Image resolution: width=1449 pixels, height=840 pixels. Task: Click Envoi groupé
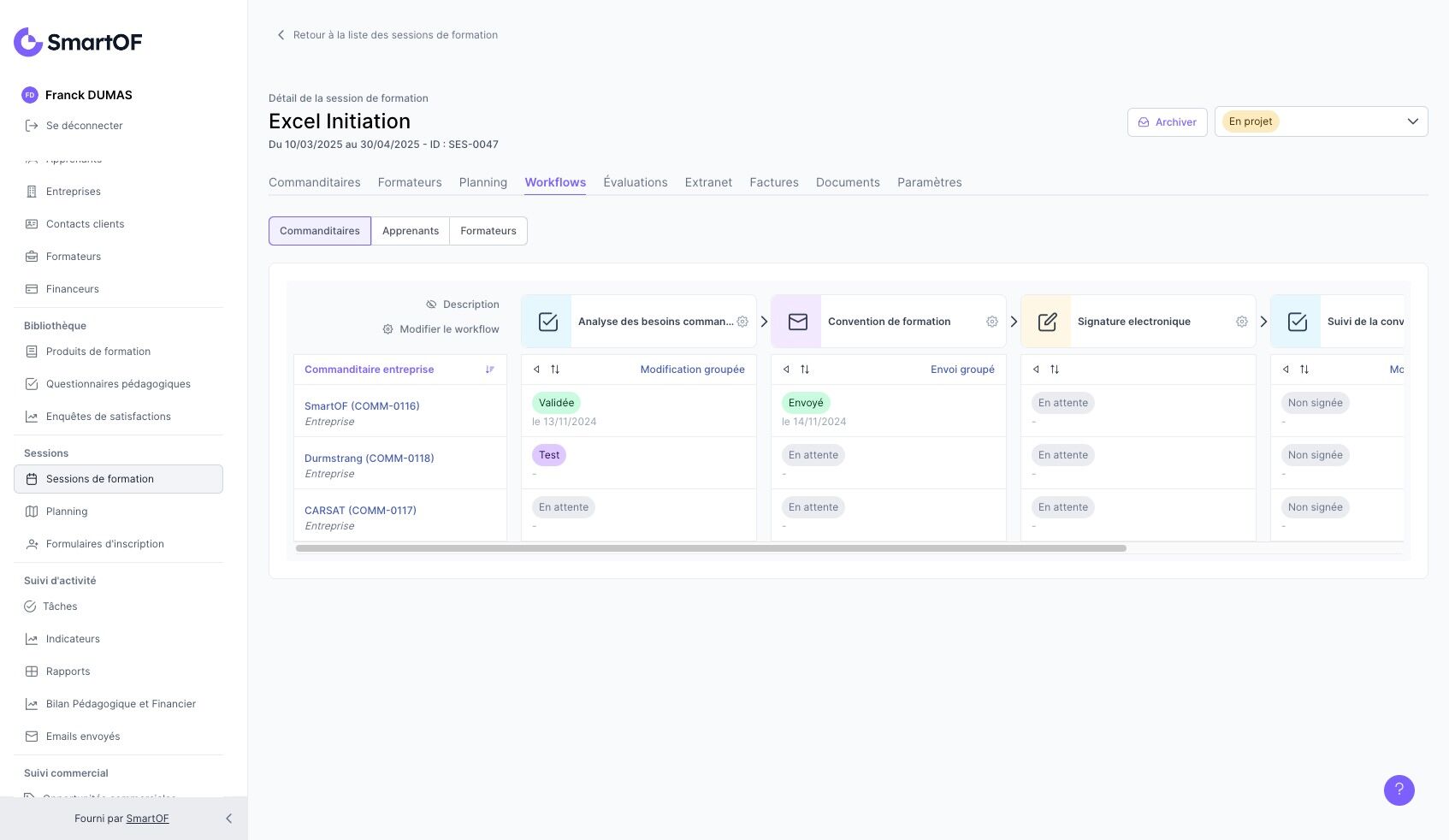point(962,370)
